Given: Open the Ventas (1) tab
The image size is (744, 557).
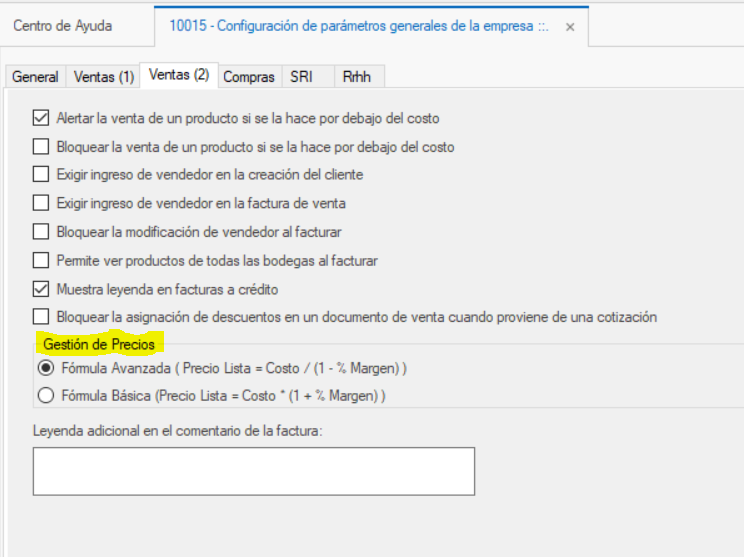Looking at the screenshot, I should 104,76.
